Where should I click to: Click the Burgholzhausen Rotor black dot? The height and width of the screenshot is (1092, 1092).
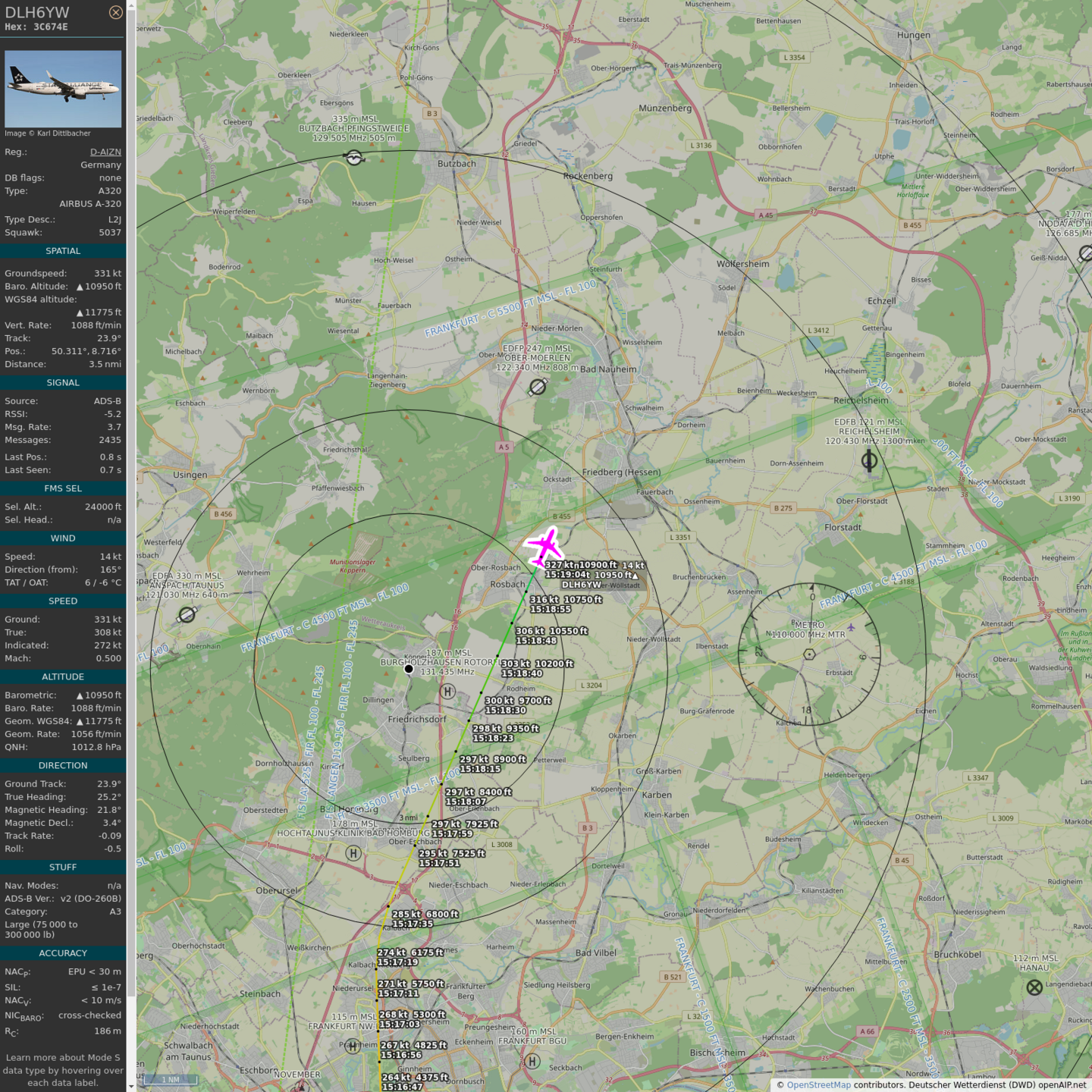click(x=409, y=669)
